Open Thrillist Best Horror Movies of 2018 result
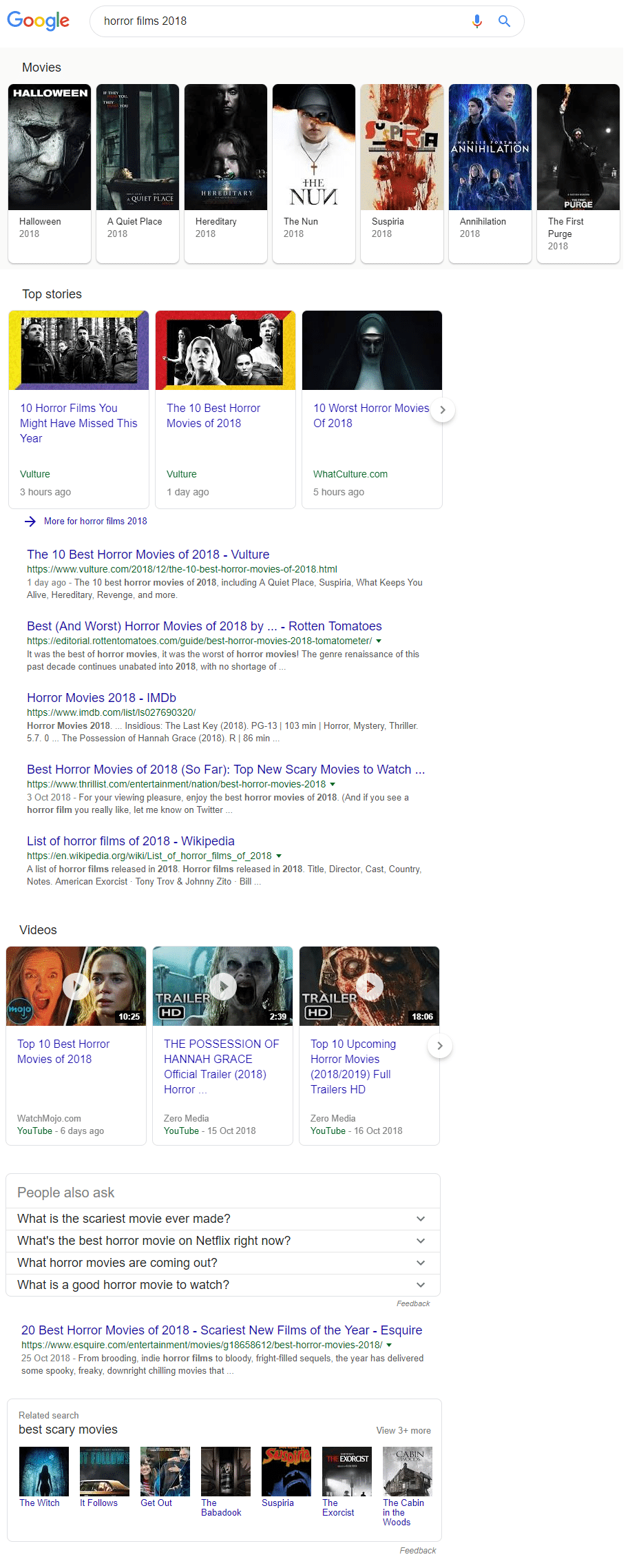 pyautogui.click(x=226, y=770)
